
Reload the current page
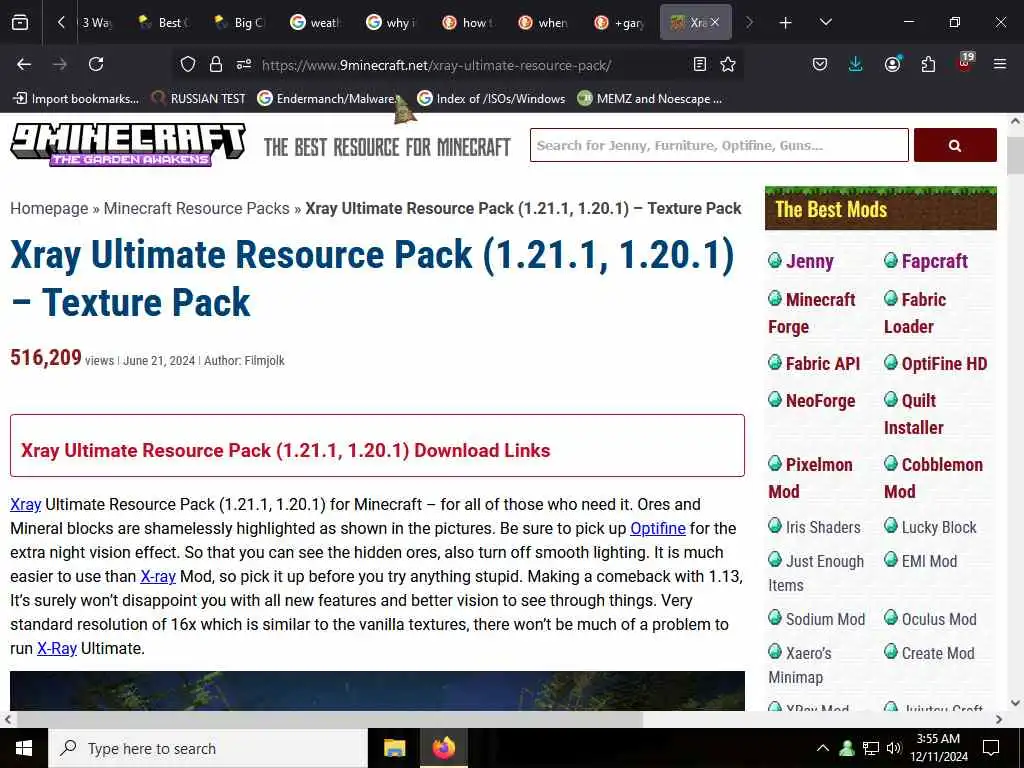click(x=96, y=64)
